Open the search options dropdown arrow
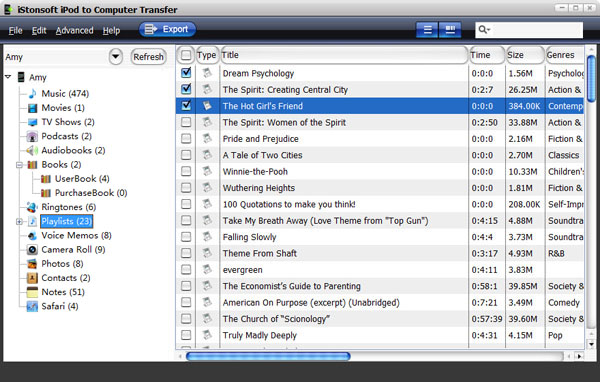The width and height of the screenshot is (600, 382). pos(489,30)
